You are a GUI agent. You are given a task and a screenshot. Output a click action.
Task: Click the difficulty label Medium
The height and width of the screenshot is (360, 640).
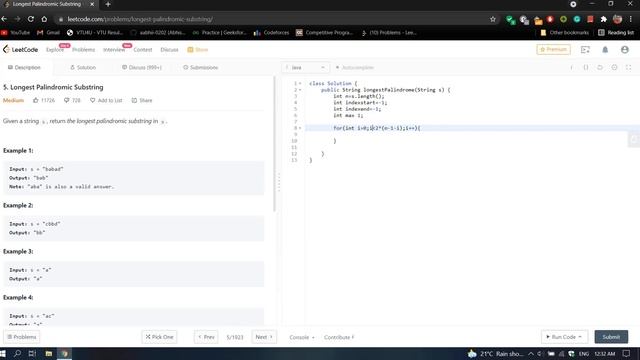click(x=13, y=100)
